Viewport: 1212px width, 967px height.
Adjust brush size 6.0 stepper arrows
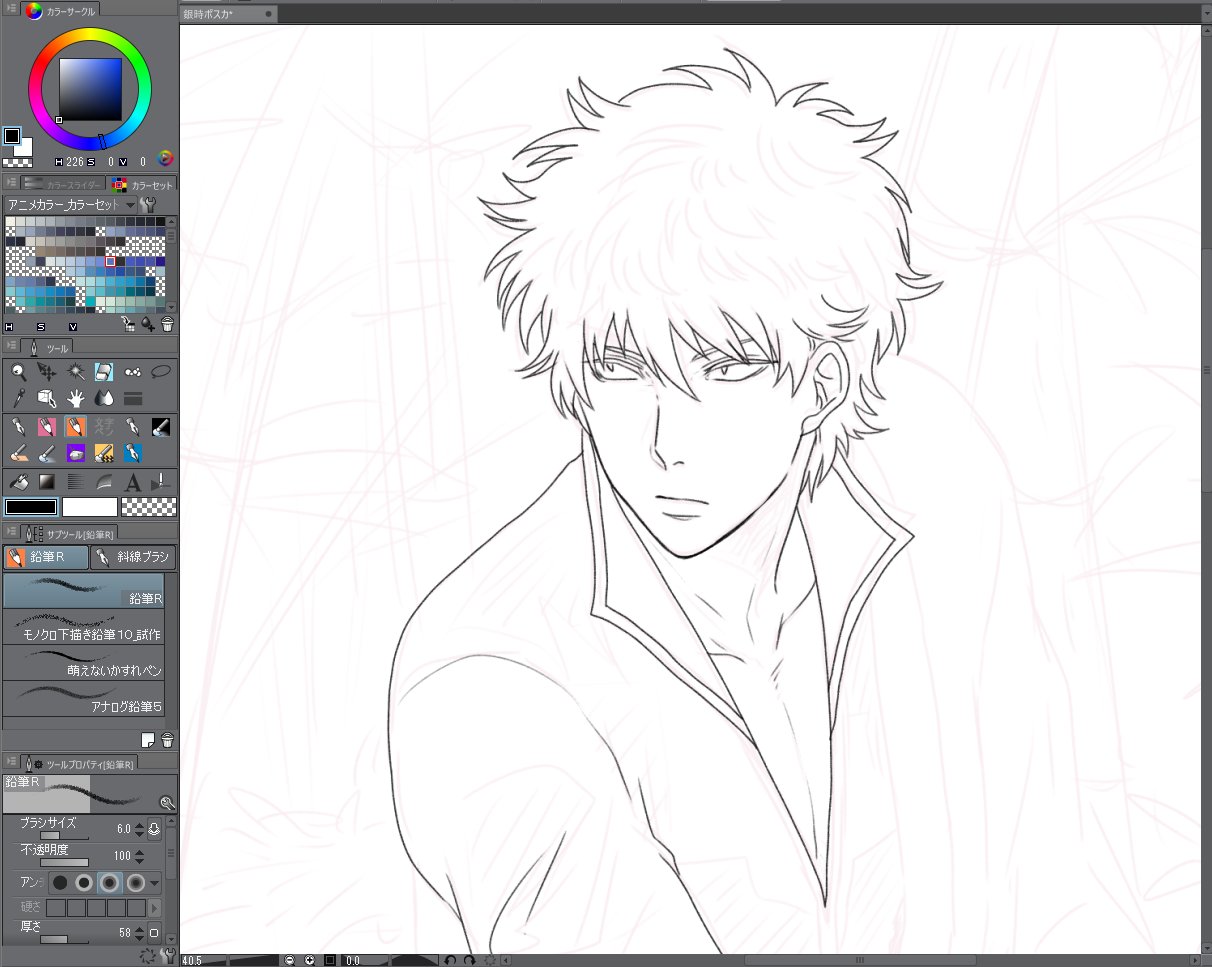tap(139, 829)
